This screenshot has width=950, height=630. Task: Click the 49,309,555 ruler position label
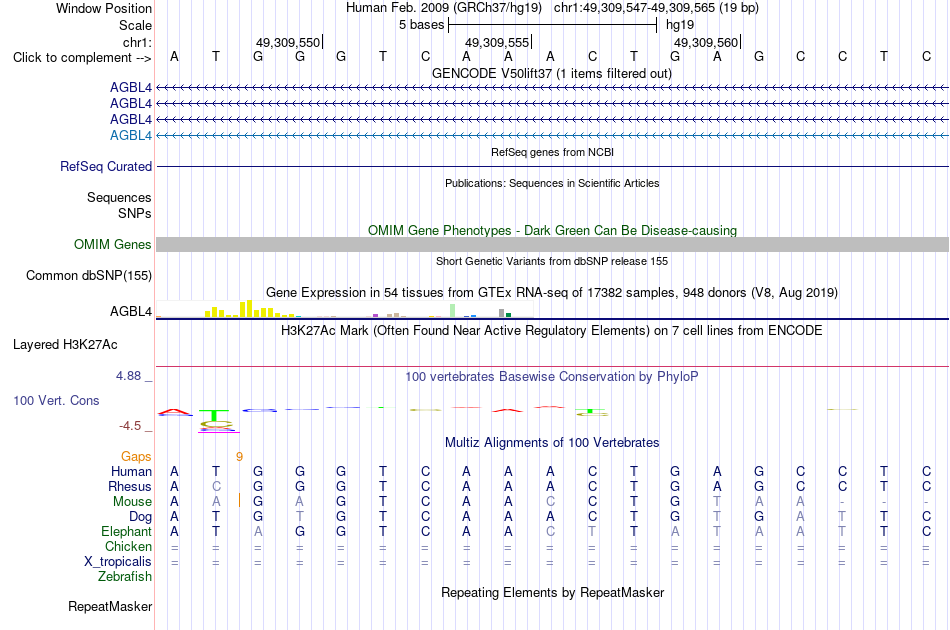[497, 42]
